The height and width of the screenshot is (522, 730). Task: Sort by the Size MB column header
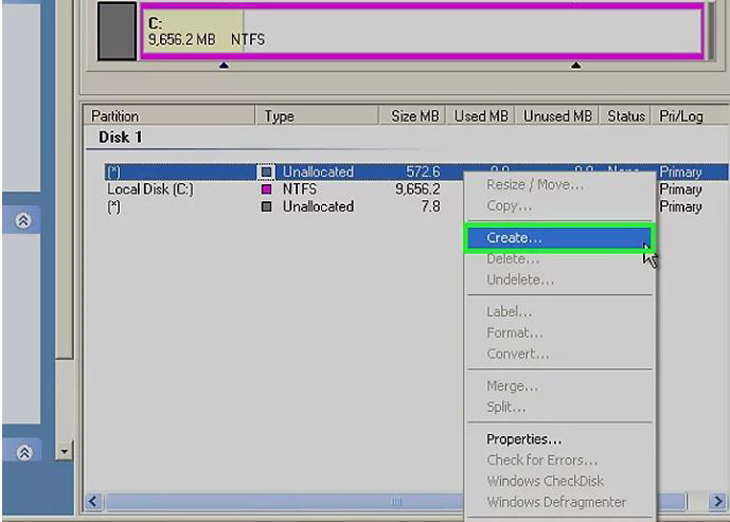pyautogui.click(x=412, y=116)
